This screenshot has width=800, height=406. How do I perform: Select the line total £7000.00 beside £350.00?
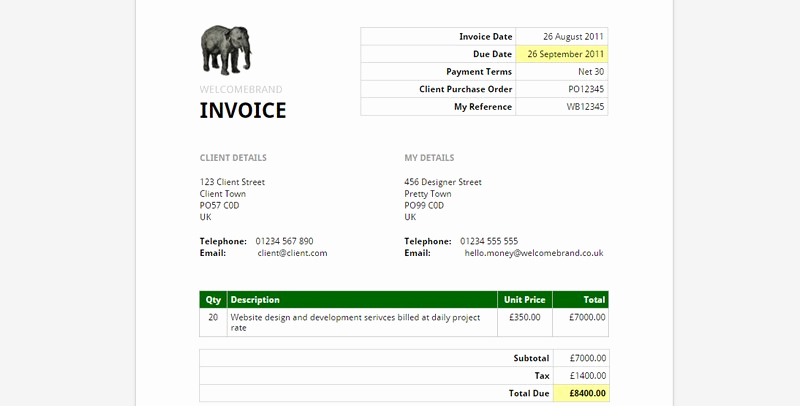click(x=587, y=317)
